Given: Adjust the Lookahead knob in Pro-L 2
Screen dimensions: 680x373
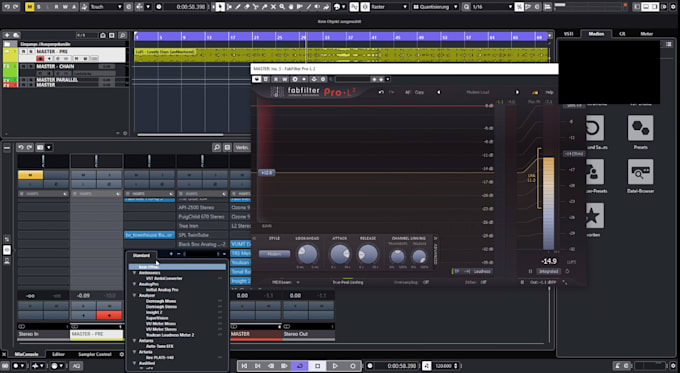Looking at the screenshot, I should (307, 254).
